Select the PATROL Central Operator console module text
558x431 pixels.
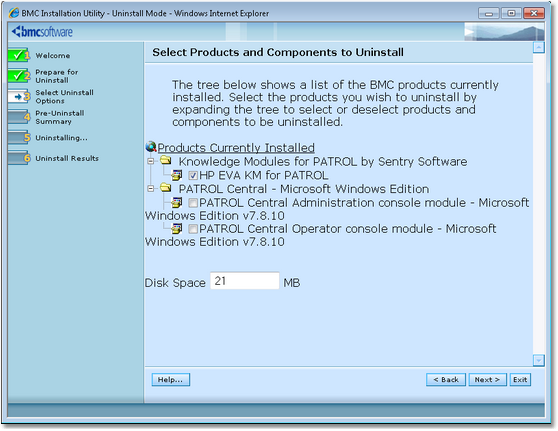click(x=320, y=235)
